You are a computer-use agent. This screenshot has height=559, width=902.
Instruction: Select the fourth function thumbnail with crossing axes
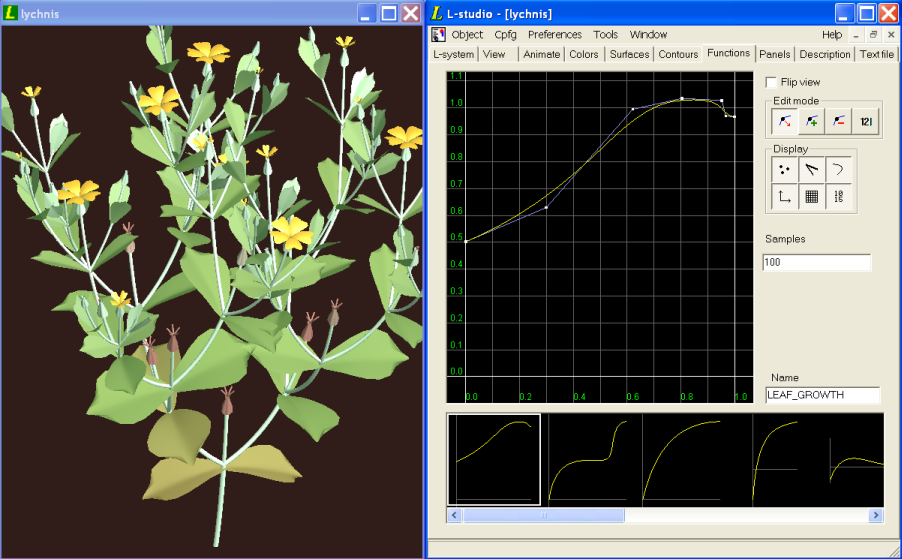(775, 460)
